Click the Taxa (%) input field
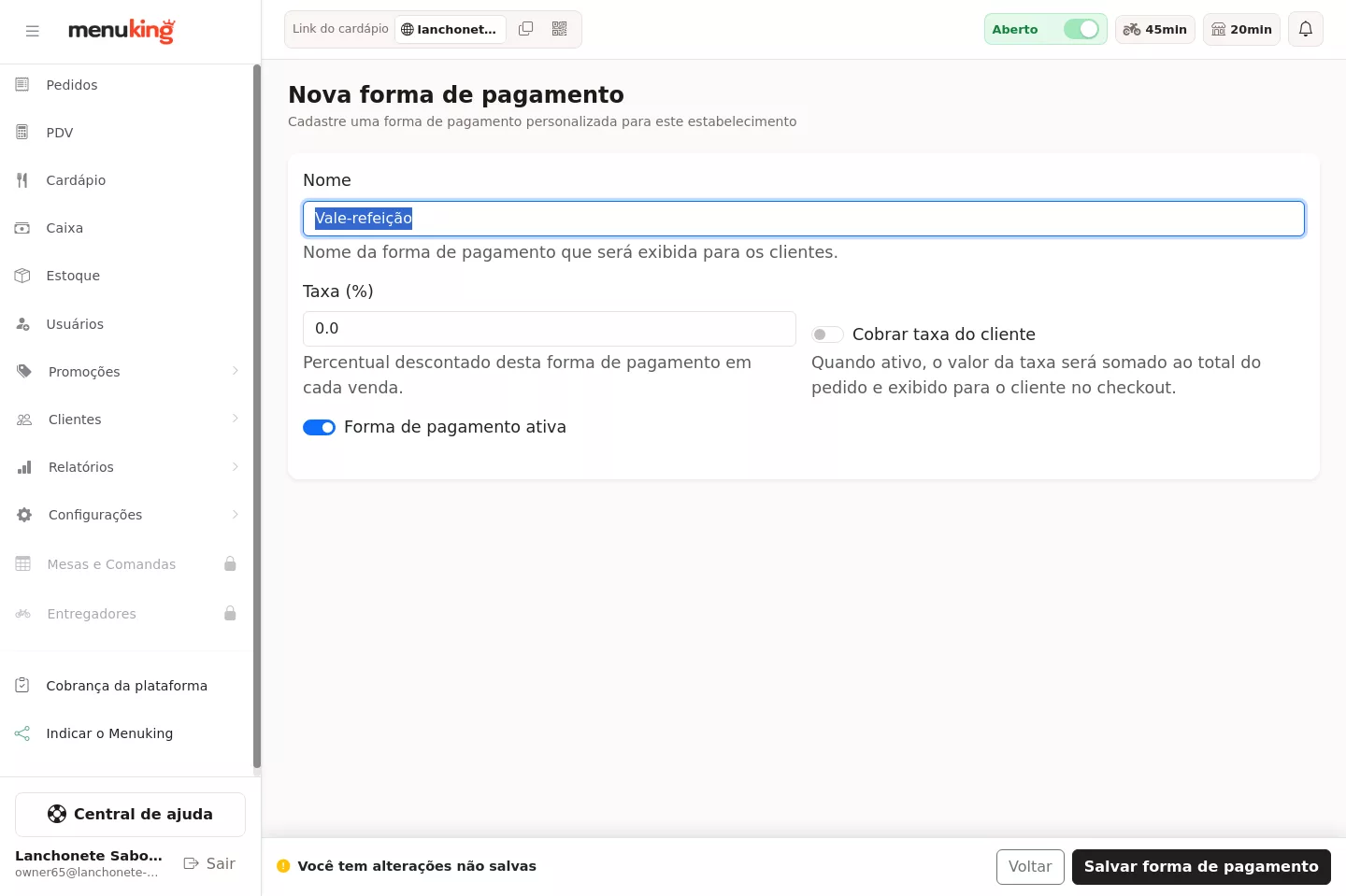 coord(550,329)
